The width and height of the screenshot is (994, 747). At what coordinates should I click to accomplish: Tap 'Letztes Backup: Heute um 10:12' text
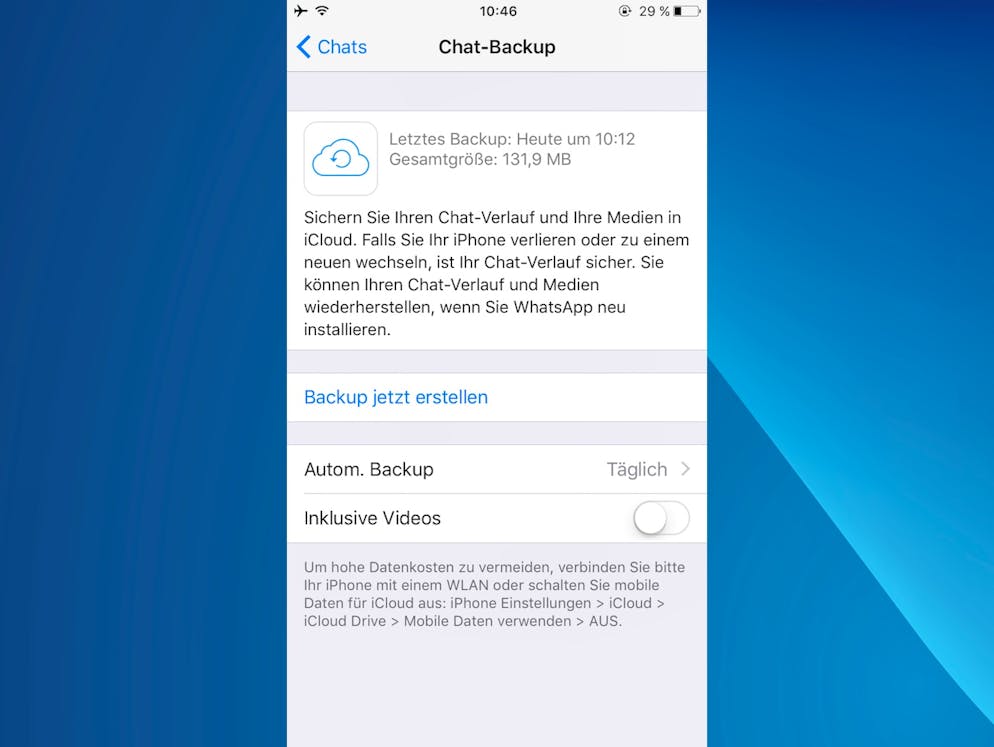tap(512, 139)
